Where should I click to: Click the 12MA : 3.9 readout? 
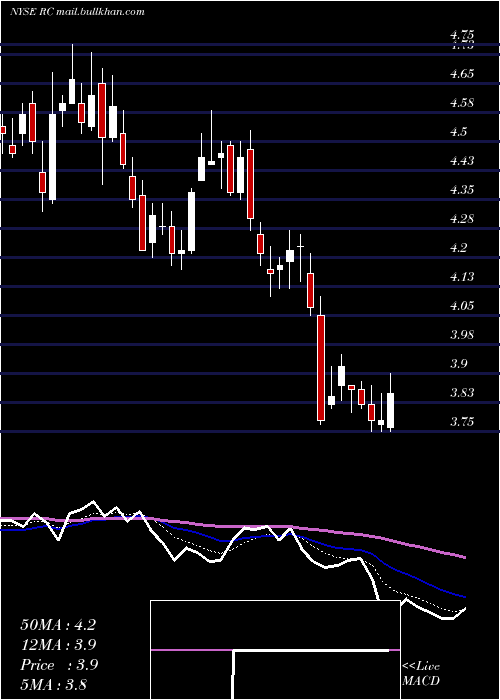[58, 645]
